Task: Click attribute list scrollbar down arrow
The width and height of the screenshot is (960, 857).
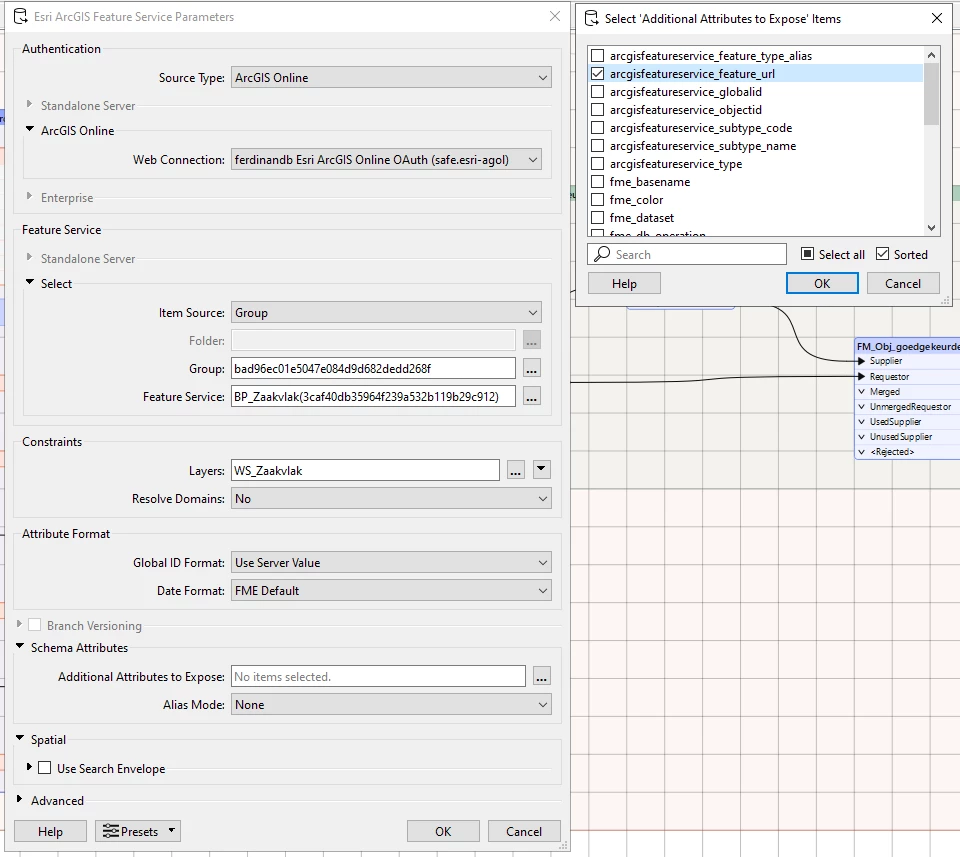Action: click(x=931, y=228)
